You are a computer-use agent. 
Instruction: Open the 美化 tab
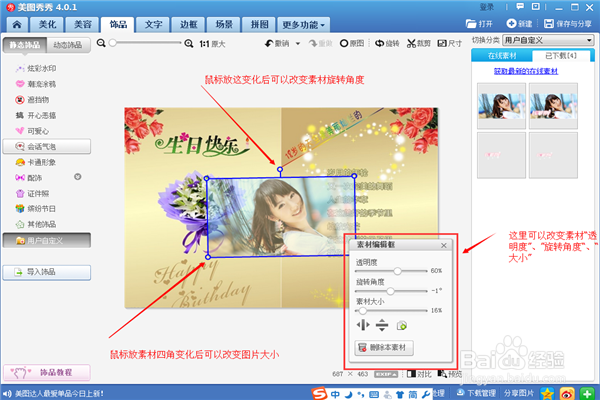(47, 24)
